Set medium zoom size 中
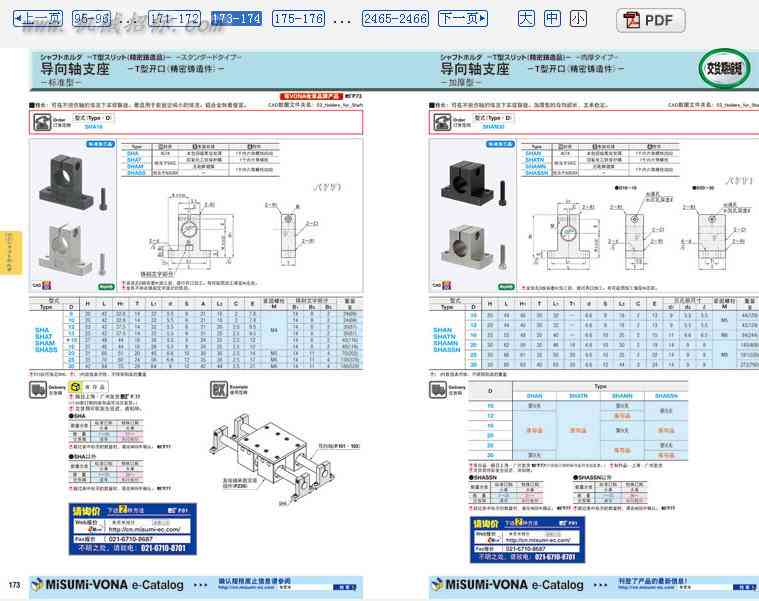Image resolution: width=759 pixels, height=601 pixels. point(552,18)
